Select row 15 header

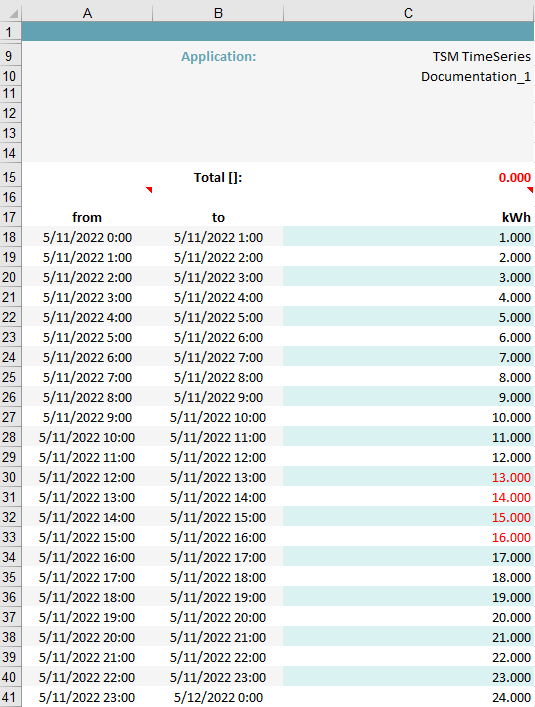(x=10, y=177)
